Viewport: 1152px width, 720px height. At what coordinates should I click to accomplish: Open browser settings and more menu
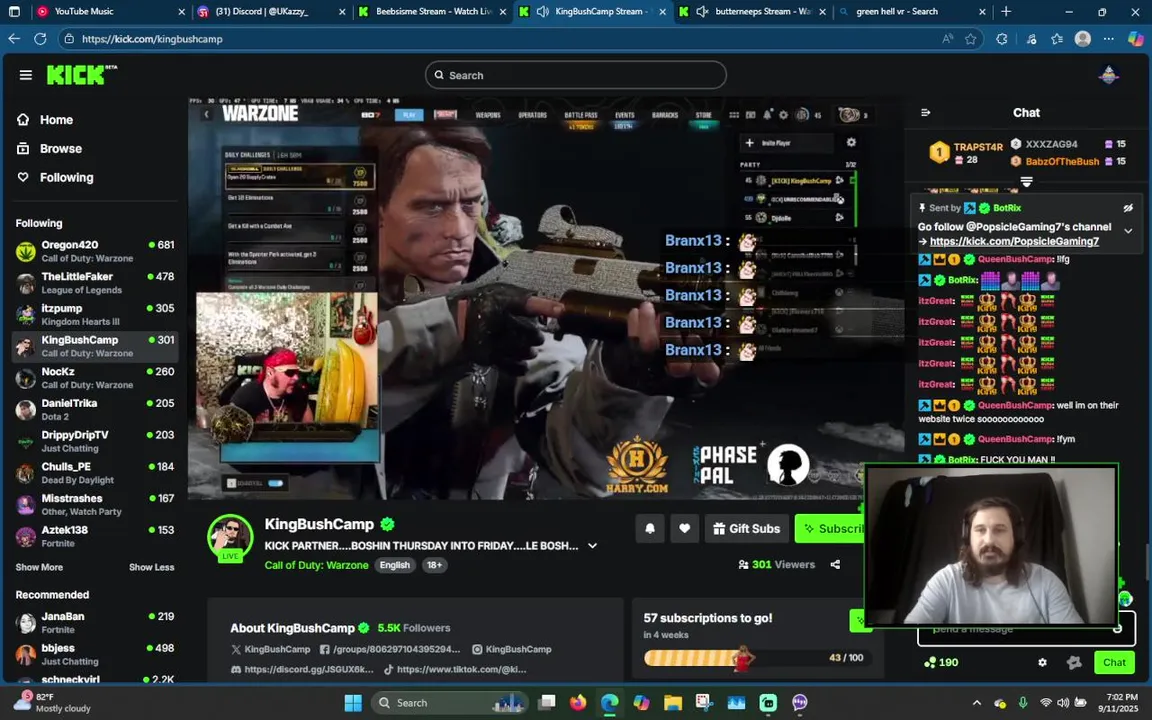1109,39
